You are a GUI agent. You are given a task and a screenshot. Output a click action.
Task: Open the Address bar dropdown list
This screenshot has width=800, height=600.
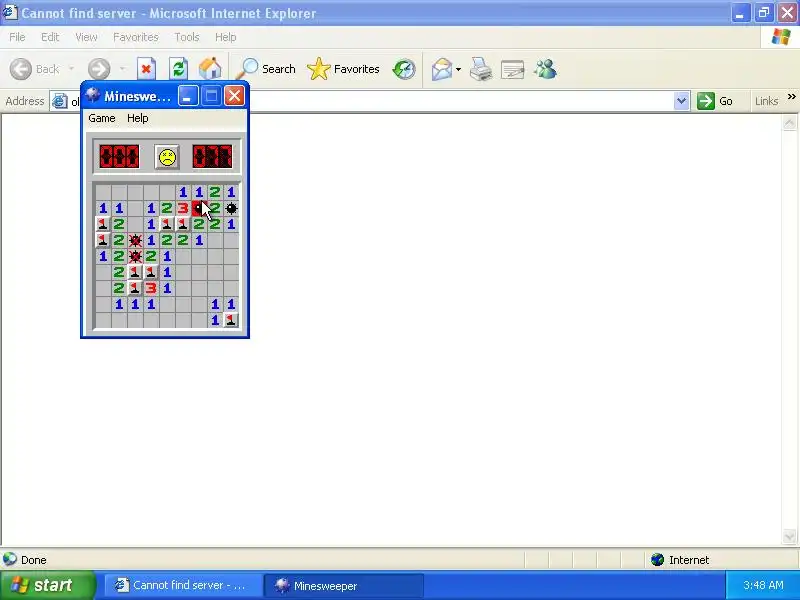pyautogui.click(x=681, y=101)
